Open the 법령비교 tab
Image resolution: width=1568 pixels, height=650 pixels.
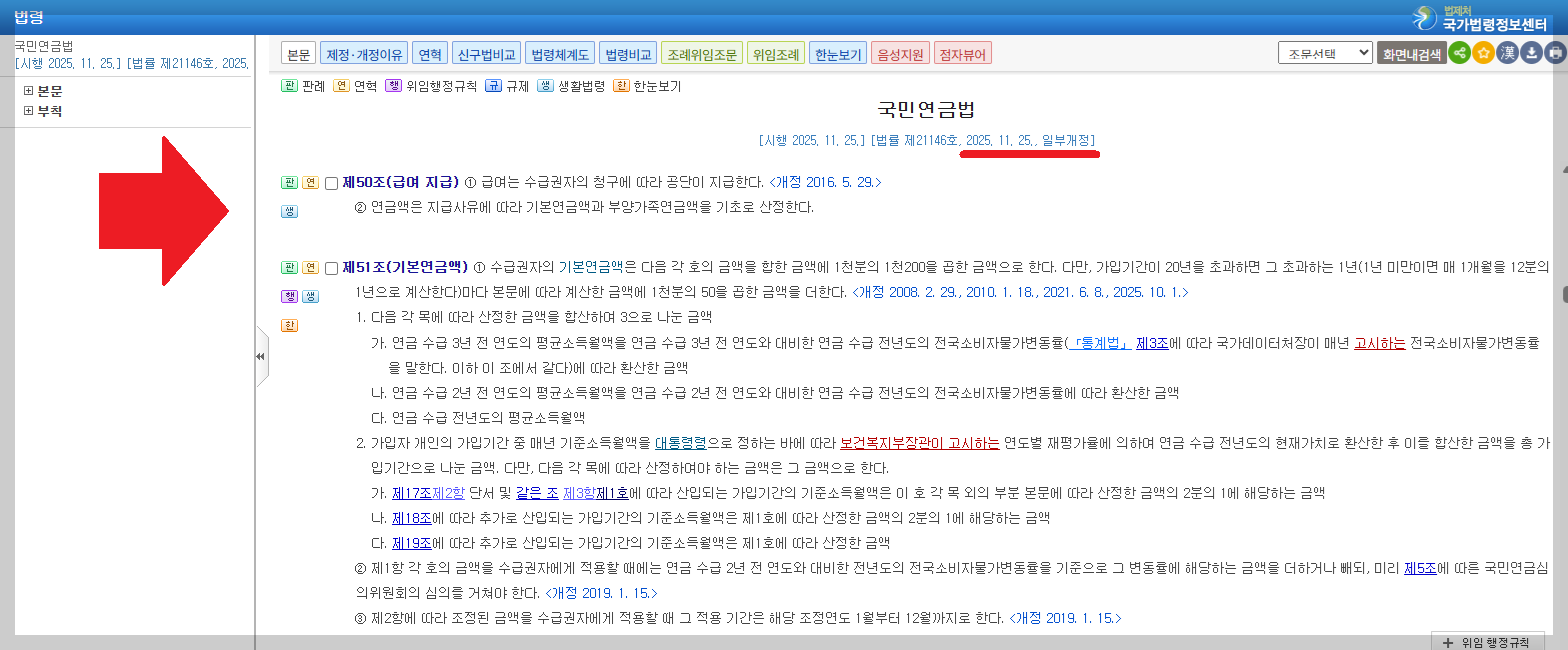point(629,54)
